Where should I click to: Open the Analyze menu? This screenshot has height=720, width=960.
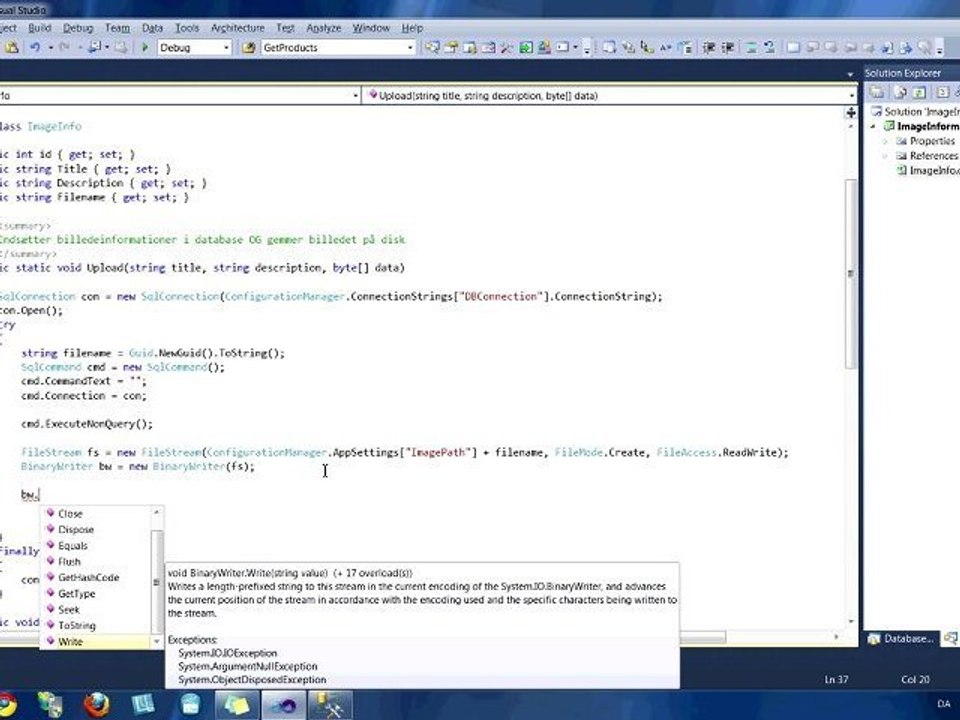[323, 28]
